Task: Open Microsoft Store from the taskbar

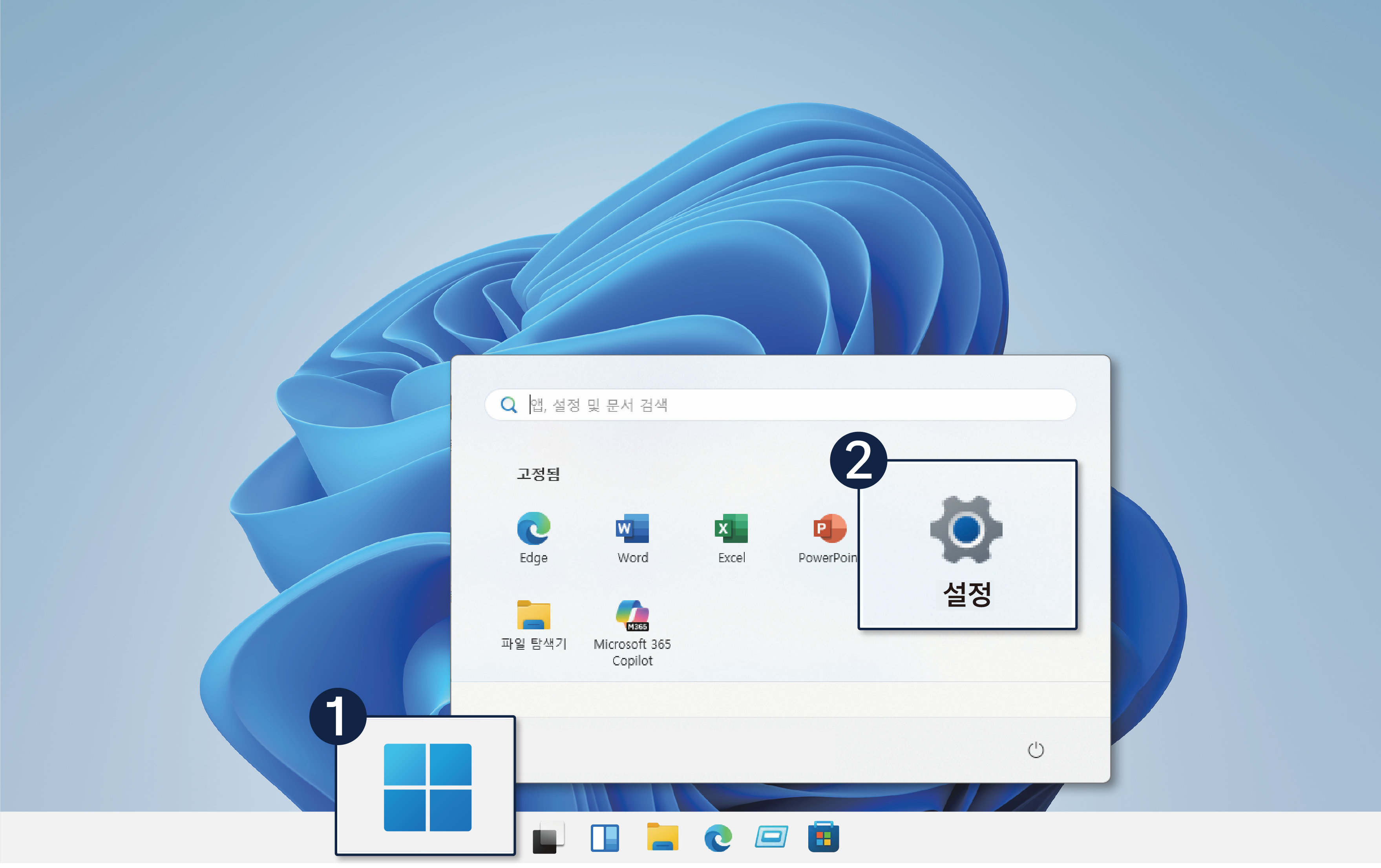Action: [823, 838]
